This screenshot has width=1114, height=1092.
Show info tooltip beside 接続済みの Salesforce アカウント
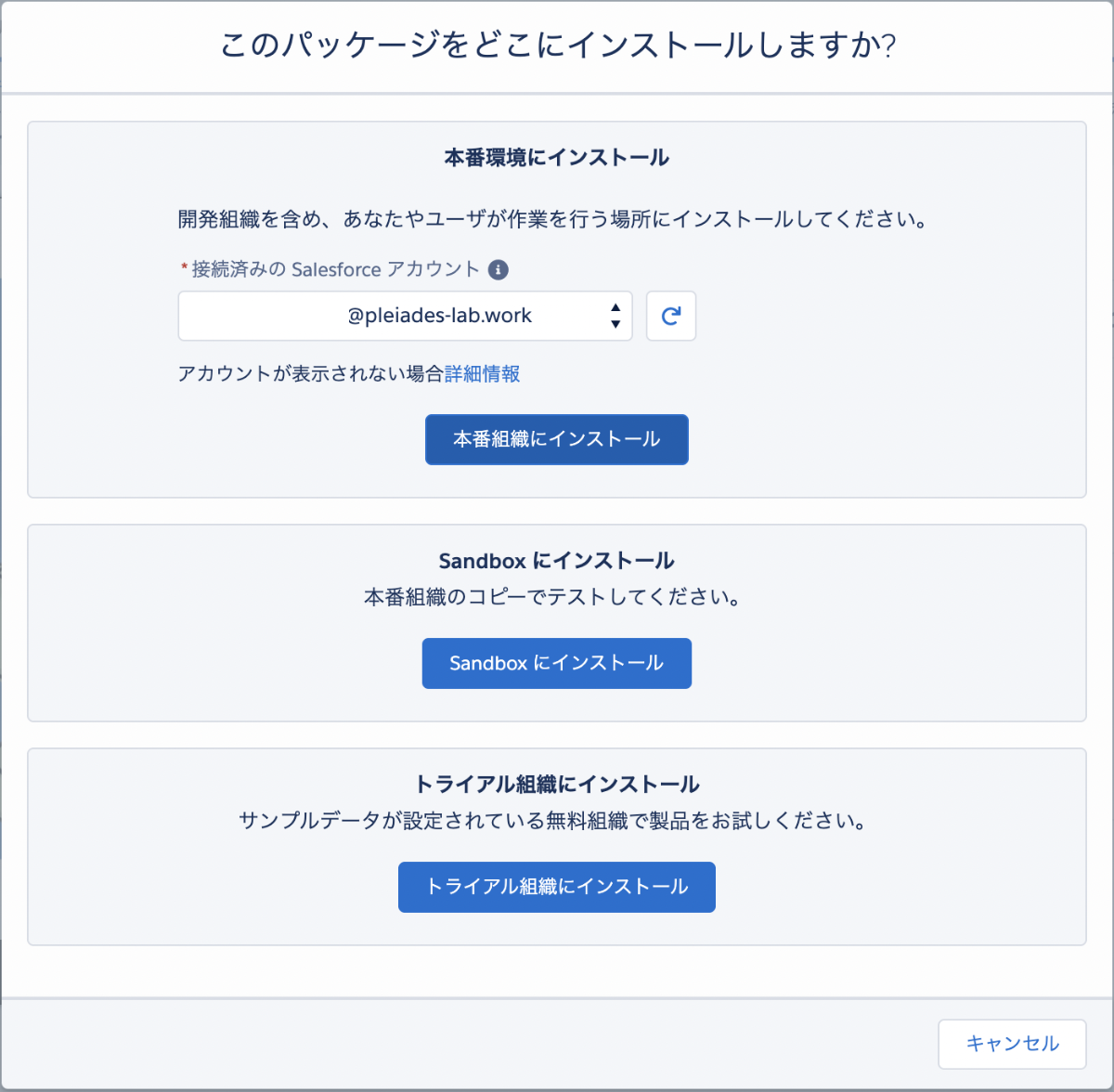coord(499,270)
